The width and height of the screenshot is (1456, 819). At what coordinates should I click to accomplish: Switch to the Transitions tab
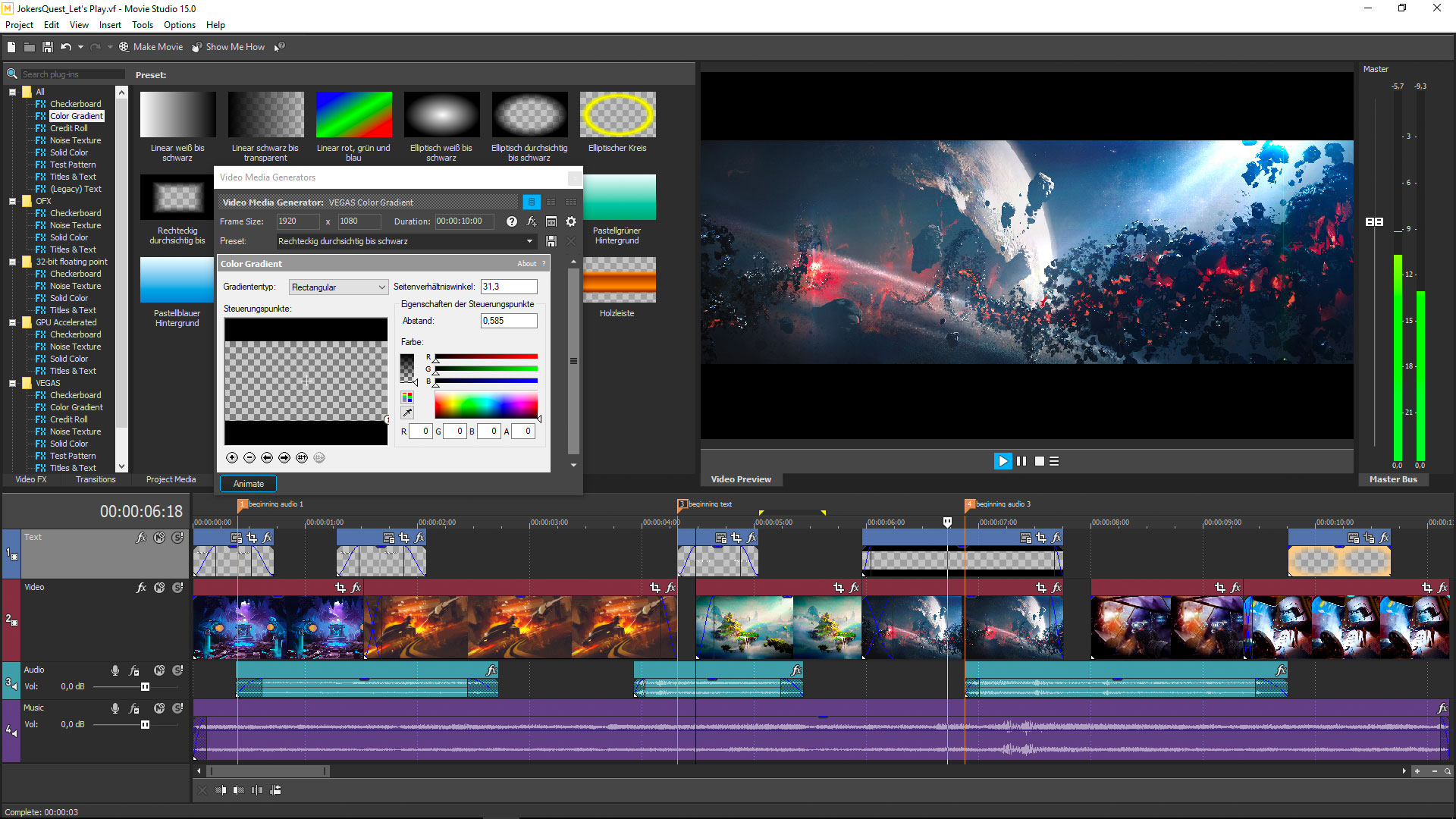[95, 479]
